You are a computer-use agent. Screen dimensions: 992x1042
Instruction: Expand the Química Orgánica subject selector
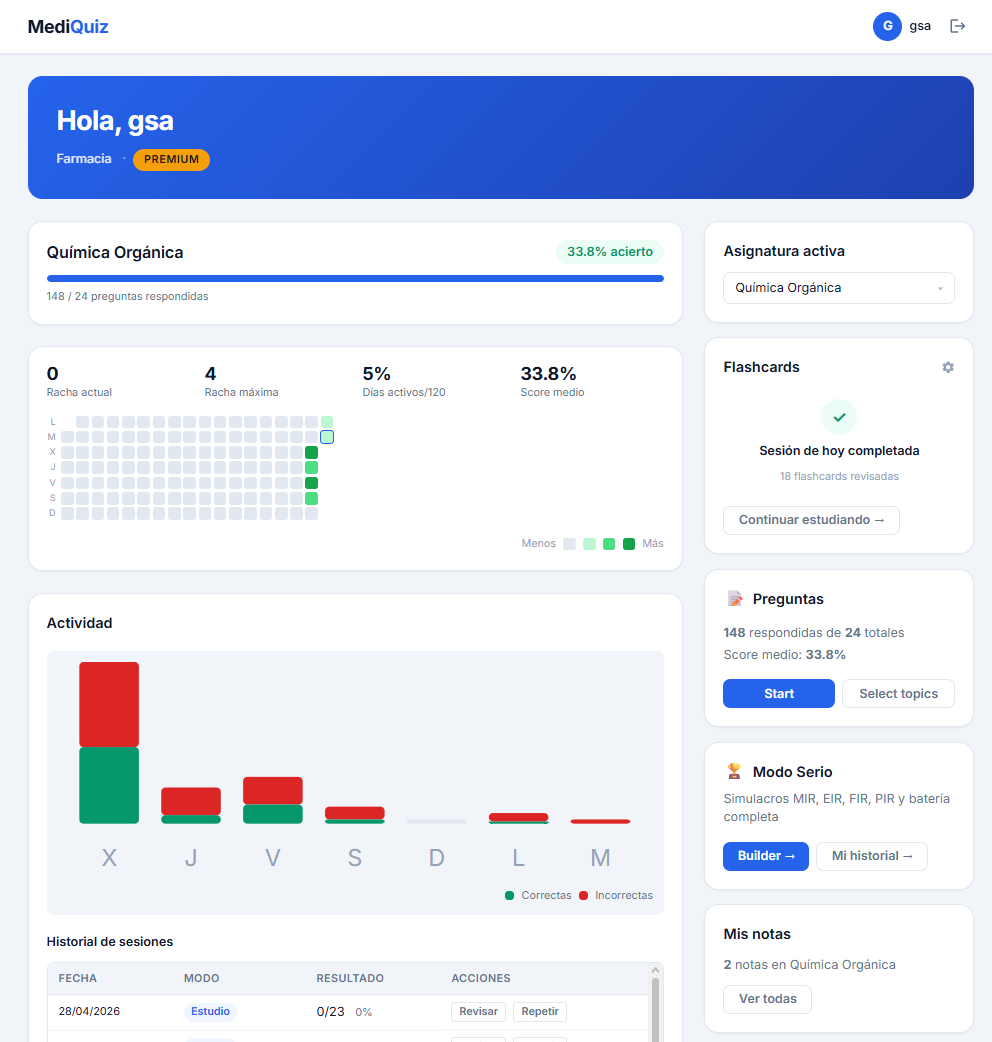(x=838, y=287)
